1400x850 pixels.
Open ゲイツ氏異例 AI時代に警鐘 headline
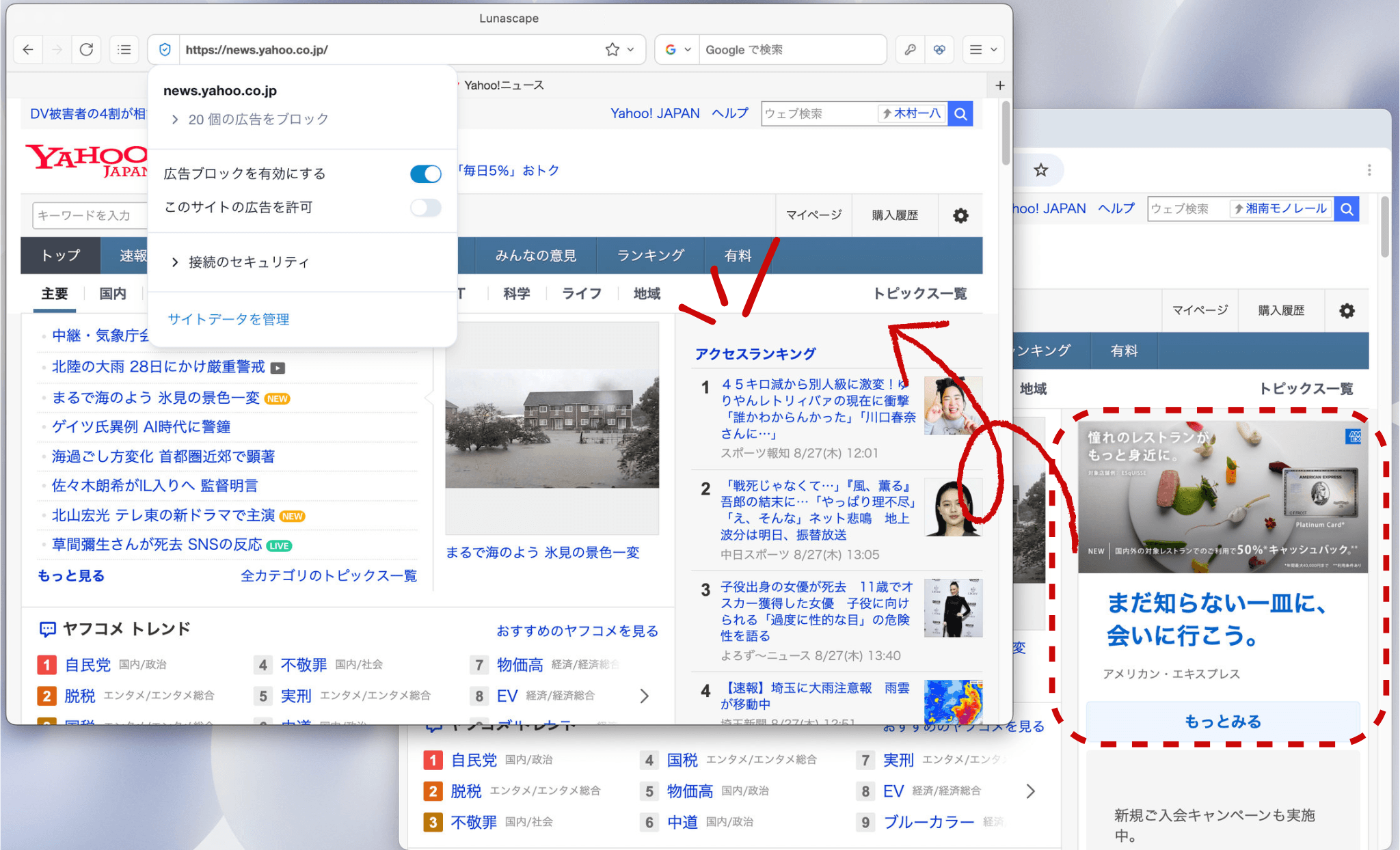point(142,426)
